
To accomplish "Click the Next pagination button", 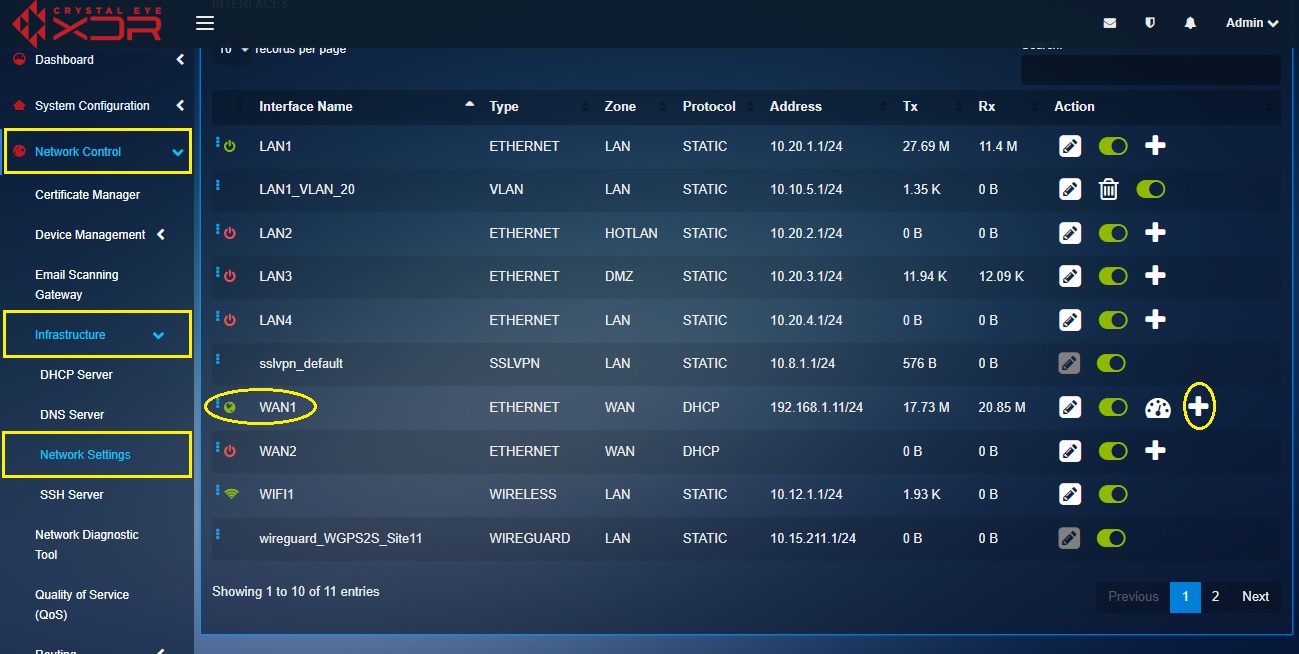I will point(1256,597).
